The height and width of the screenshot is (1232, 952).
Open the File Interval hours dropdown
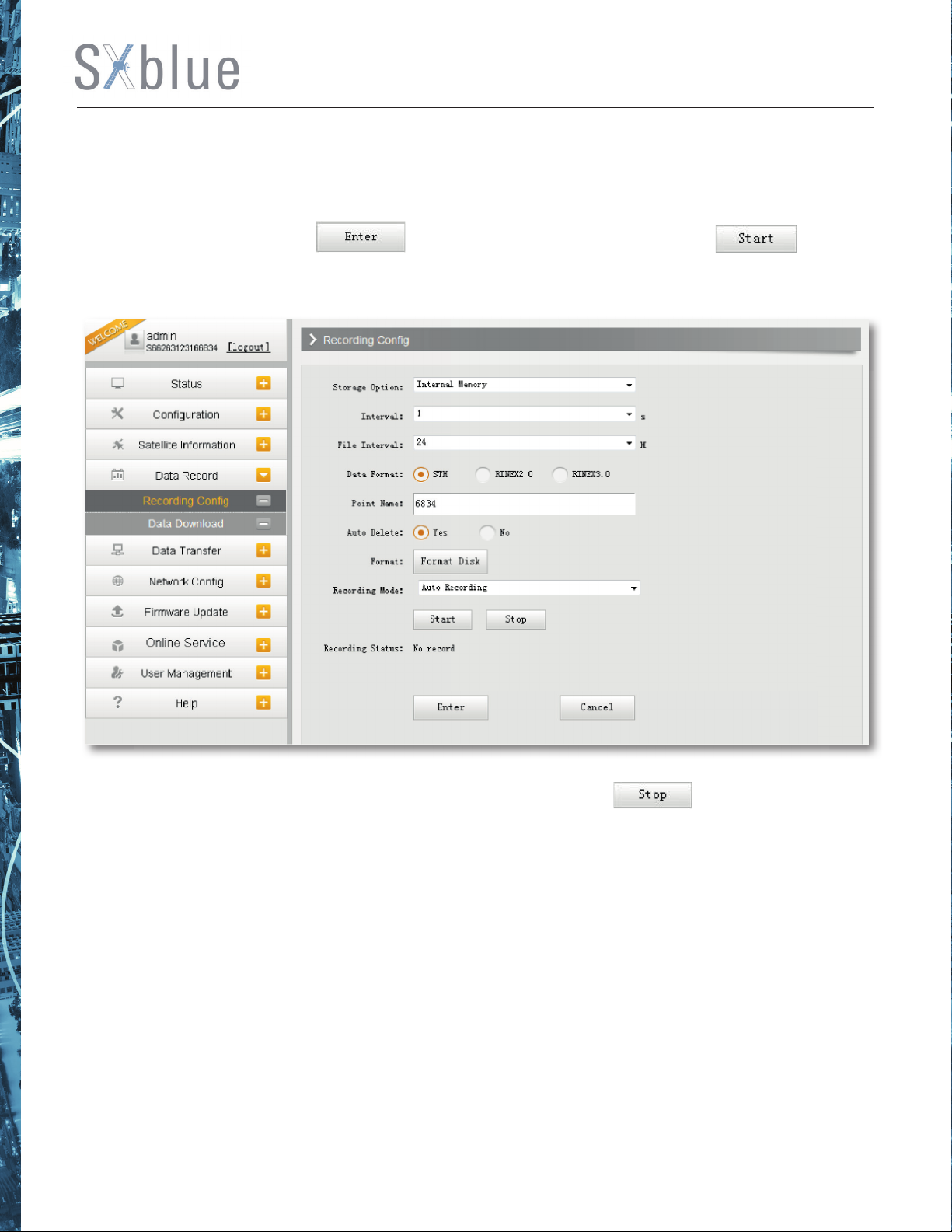click(x=525, y=443)
